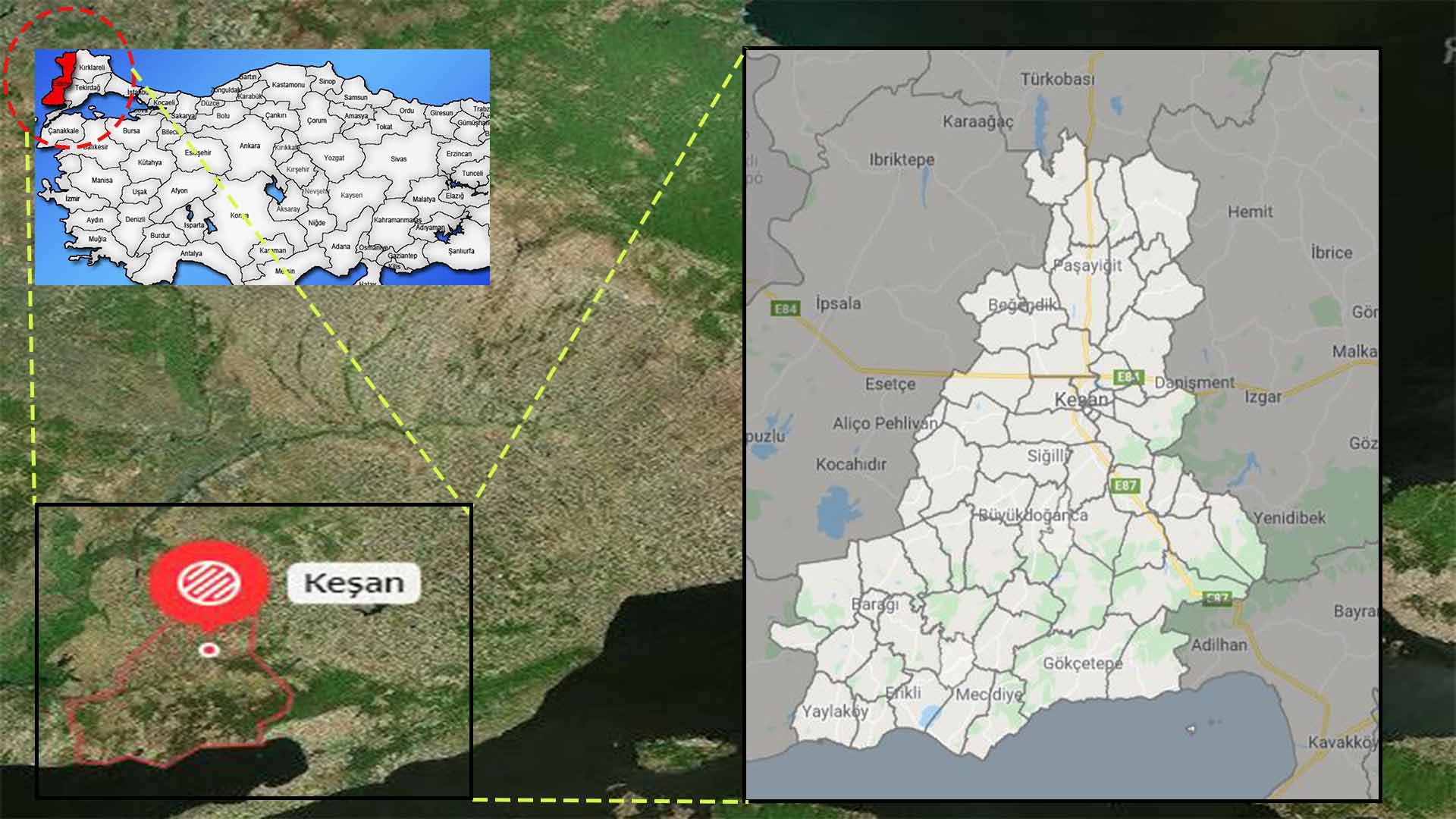Image resolution: width=1456 pixels, height=819 pixels.
Task: Click Çanakkale province on the Turkey map
Action: (63, 130)
